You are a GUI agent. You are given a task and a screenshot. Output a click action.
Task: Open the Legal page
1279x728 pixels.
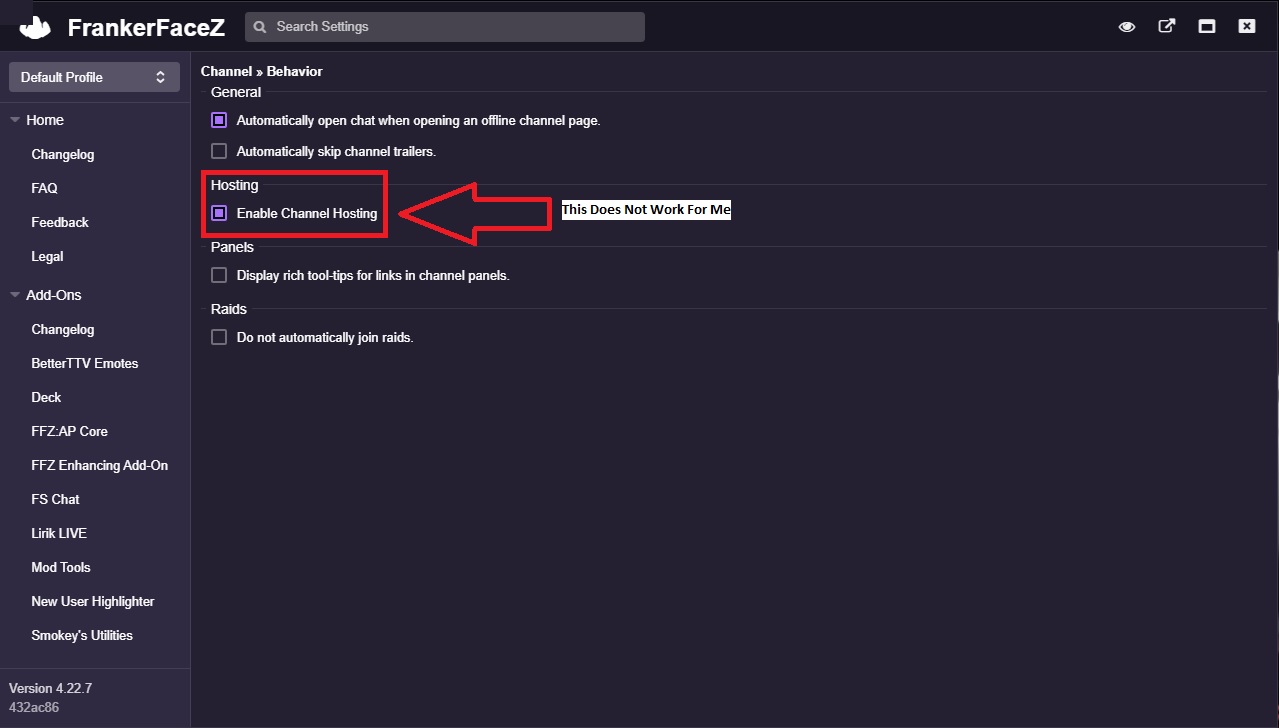pos(47,256)
